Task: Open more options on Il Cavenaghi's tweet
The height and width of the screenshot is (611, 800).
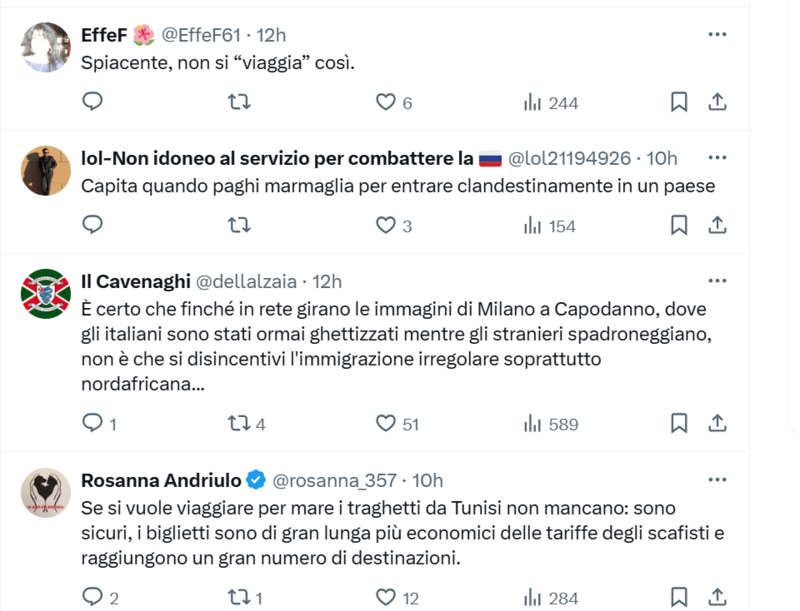Action: tap(717, 281)
